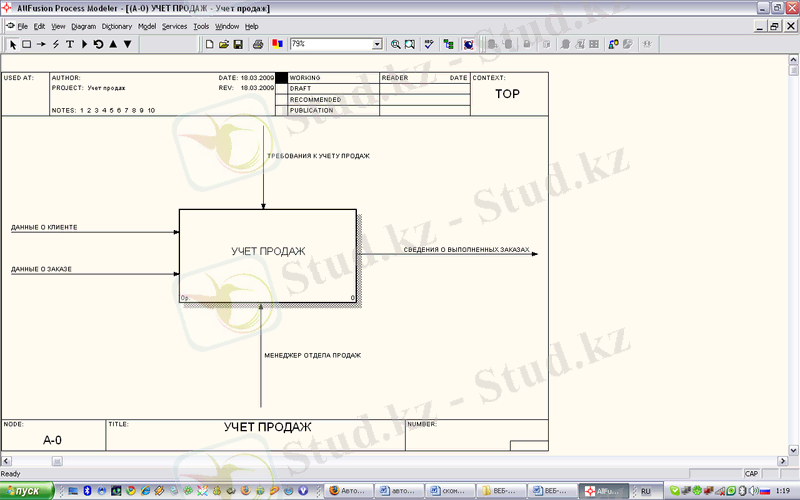This screenshot has width=800, height=500.
Task: Click the RU language indicator
Action: (x=646, y=491)
